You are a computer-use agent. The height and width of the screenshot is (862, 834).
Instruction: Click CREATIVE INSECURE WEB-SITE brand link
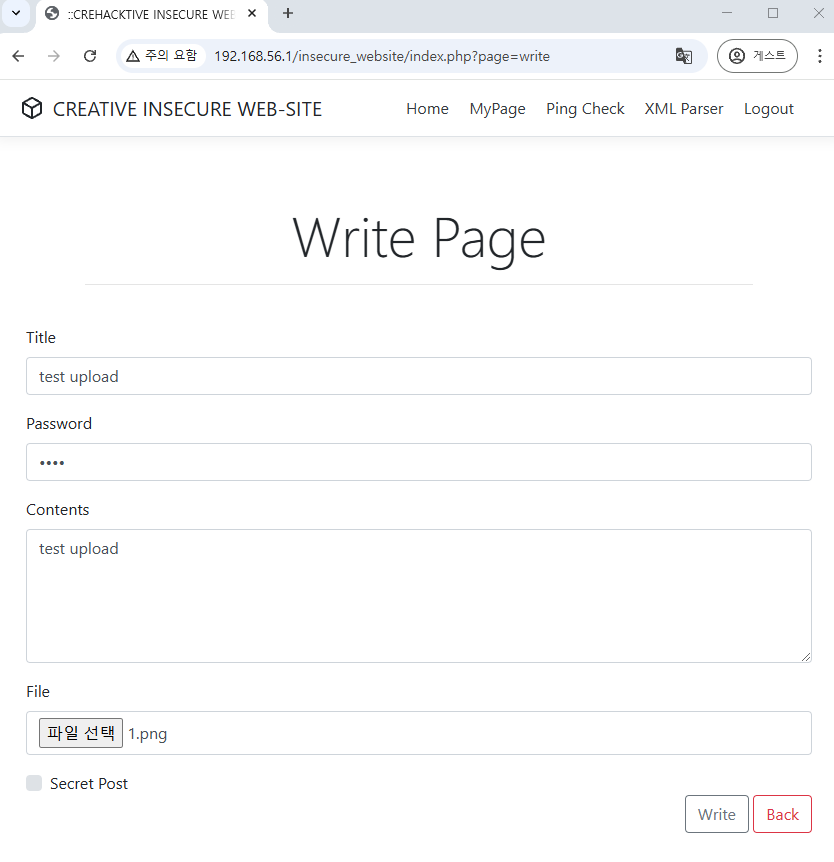[187, 109]
